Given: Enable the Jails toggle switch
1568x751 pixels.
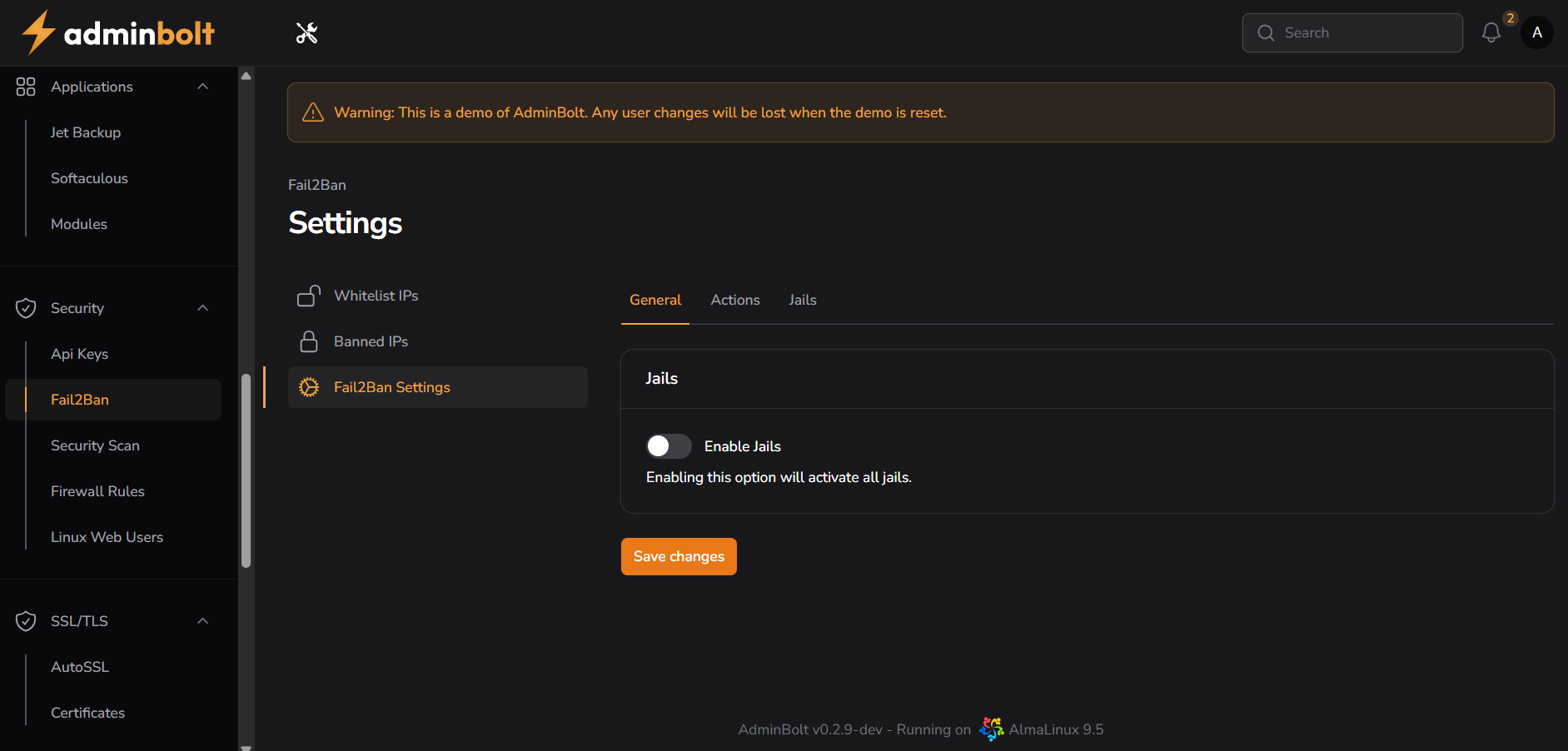Looking at the screenshot, I should 668,446.
